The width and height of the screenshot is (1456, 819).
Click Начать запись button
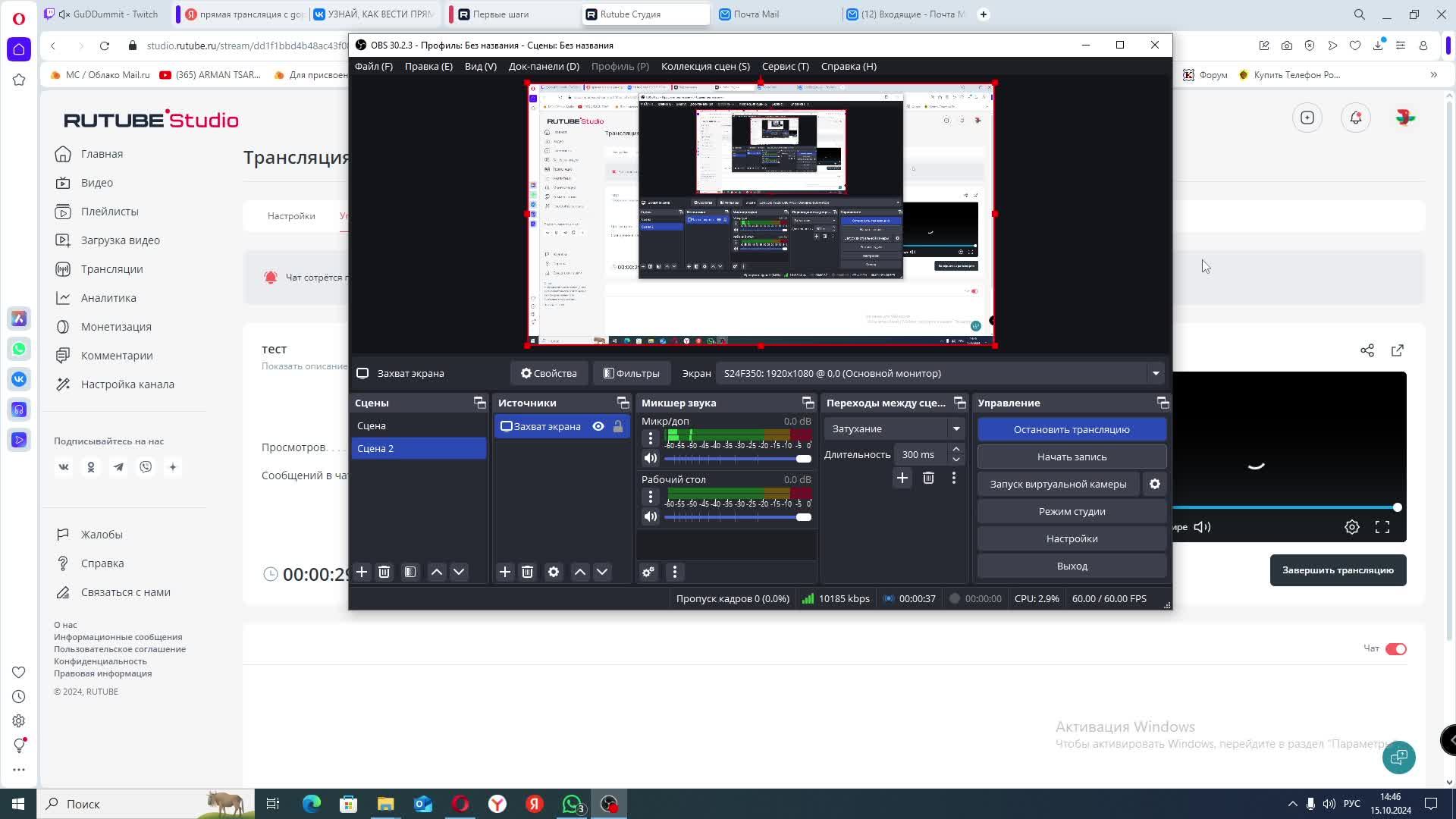click(1072, 457)
